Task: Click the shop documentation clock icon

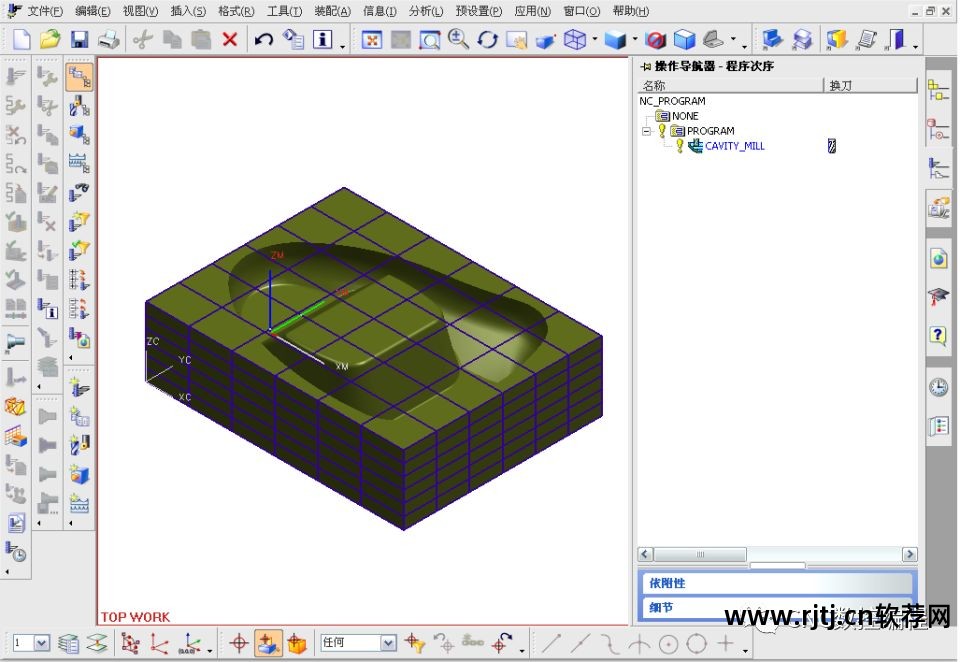Action: pyautogui.click(x=15, y=552)
